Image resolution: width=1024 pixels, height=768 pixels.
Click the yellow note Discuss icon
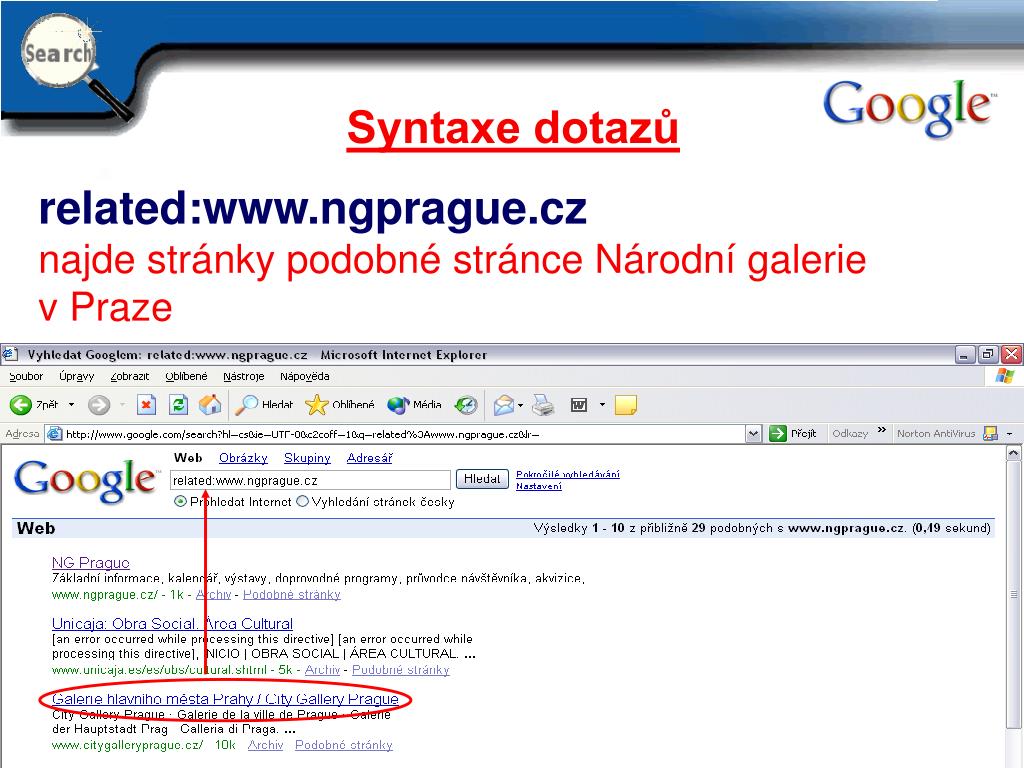click(626, 405)
